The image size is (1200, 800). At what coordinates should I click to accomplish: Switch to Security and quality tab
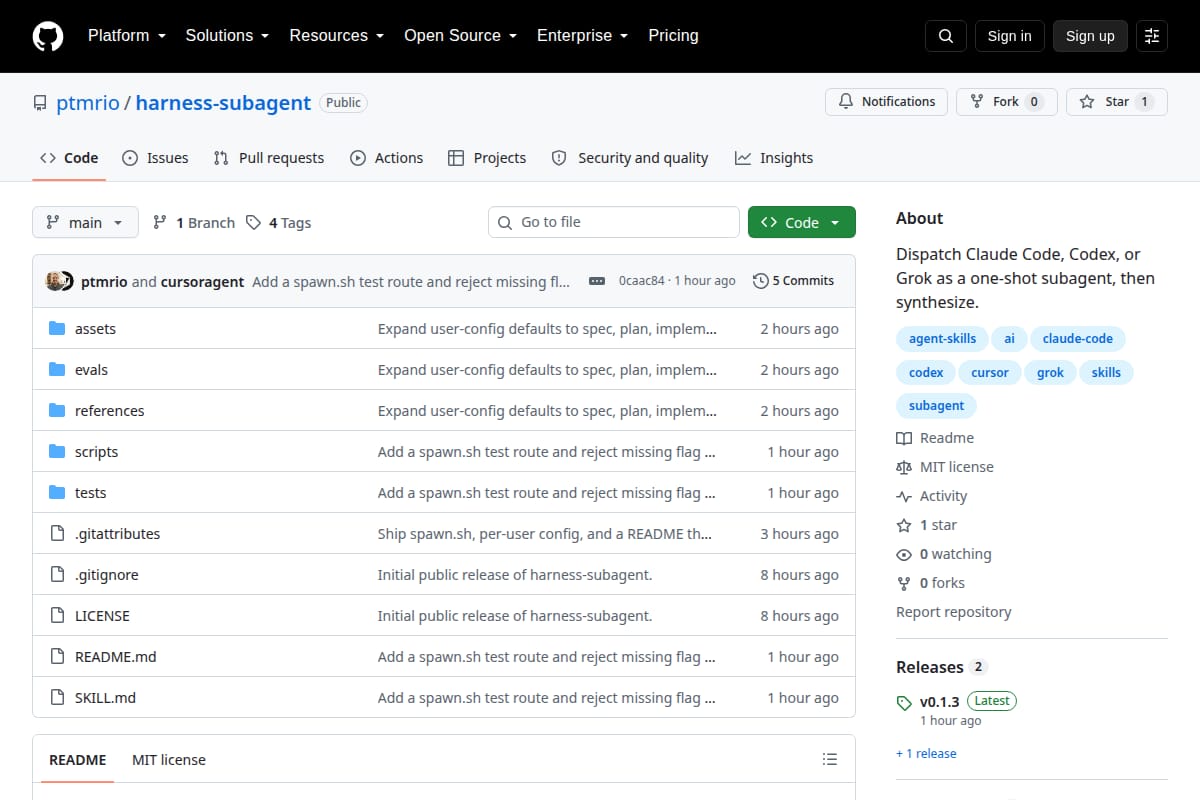pos(630,158)
